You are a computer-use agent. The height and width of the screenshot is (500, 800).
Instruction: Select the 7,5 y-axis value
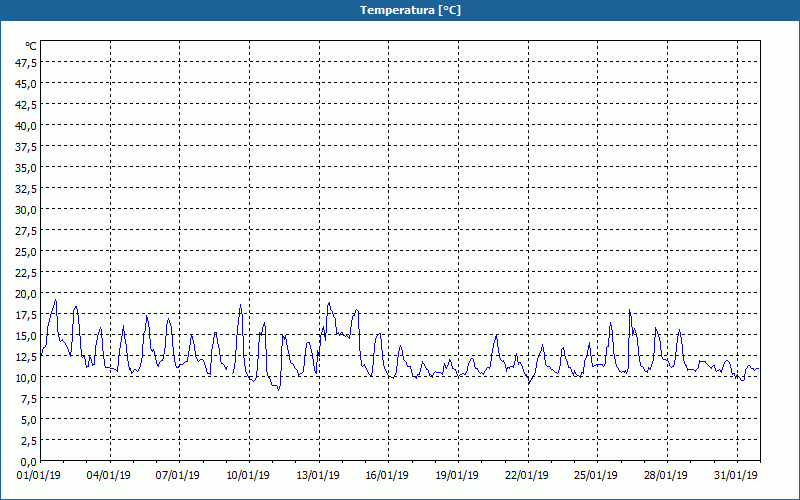pos(29,399)
